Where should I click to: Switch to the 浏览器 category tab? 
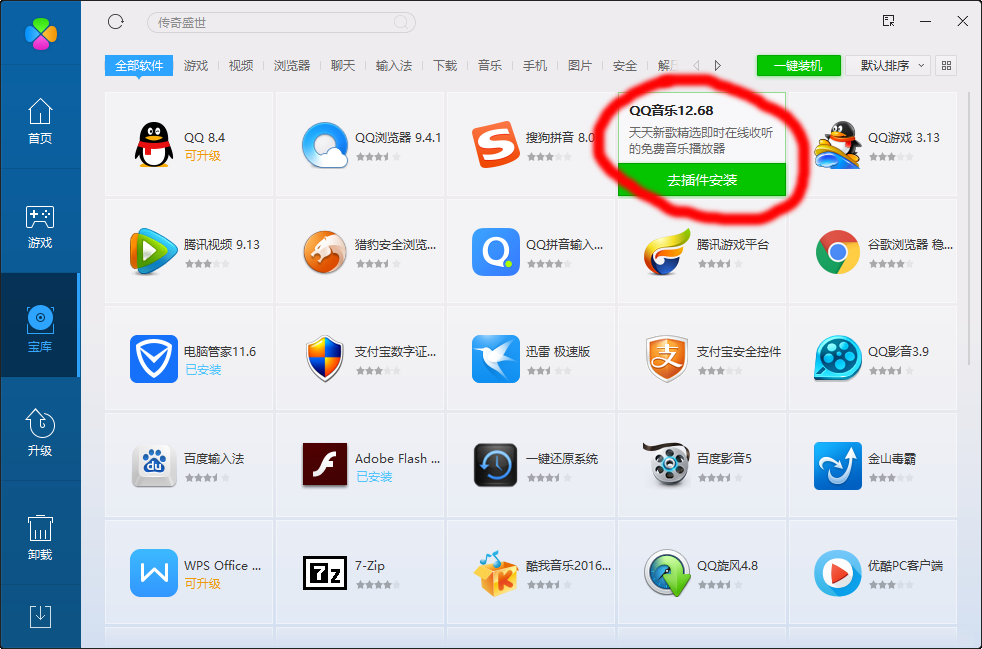coord(292,66)
